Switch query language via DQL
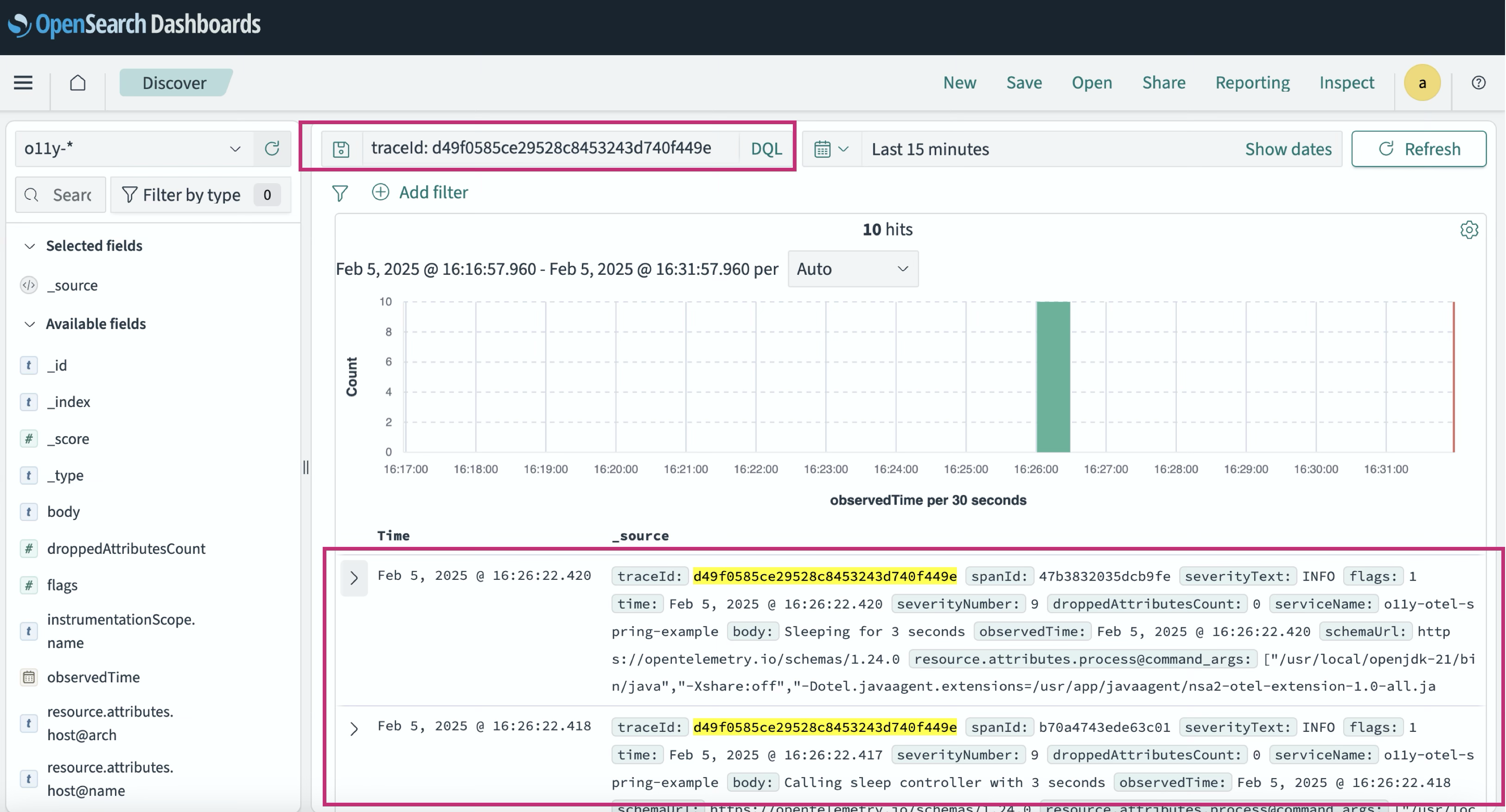Image resolution: width=1506 pixels, height=812 pixels. [x=766, y=149]
